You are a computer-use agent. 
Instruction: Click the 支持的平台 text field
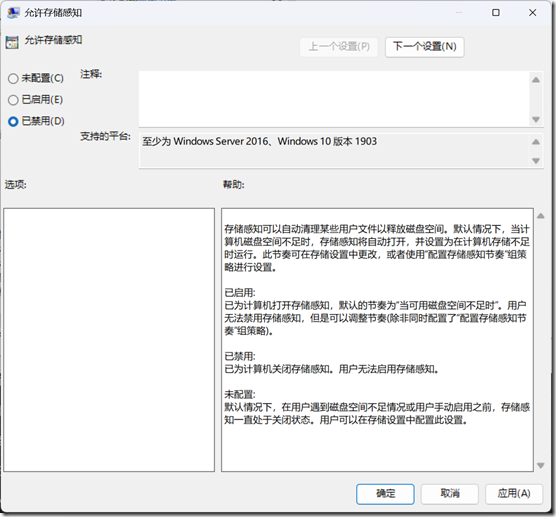click(x=334, y=150)
